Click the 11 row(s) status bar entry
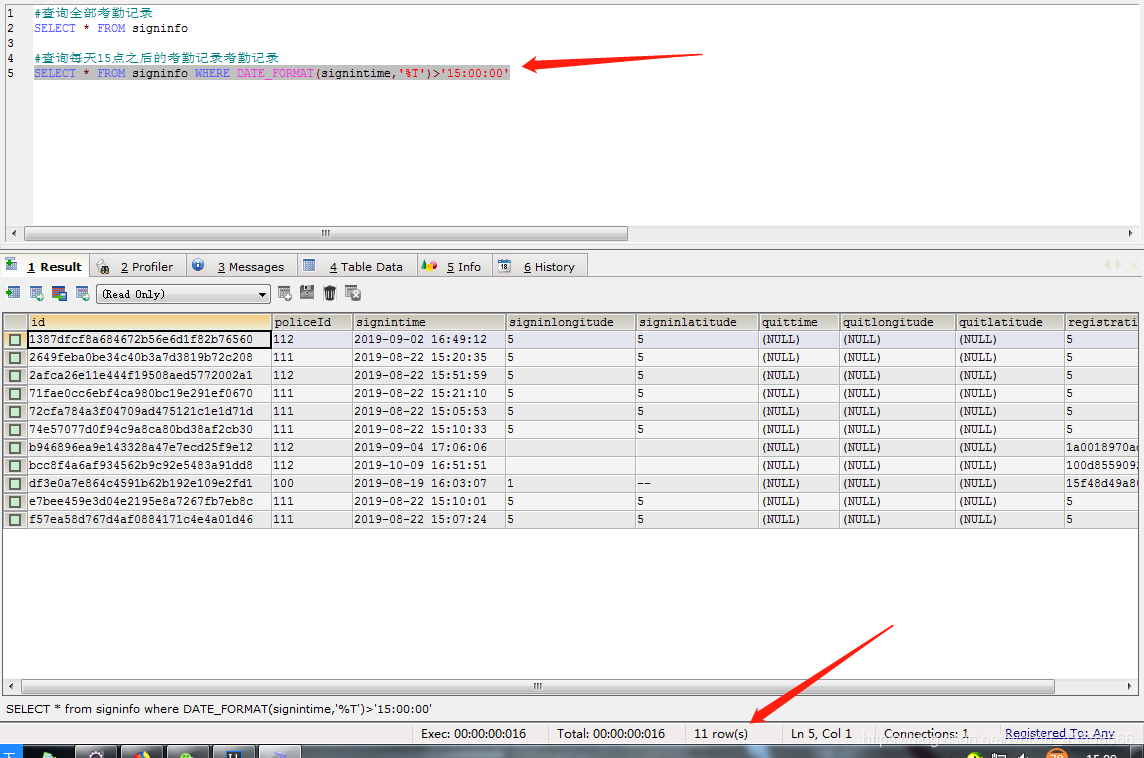This screenshot has width=1144, height=758. 721,734
